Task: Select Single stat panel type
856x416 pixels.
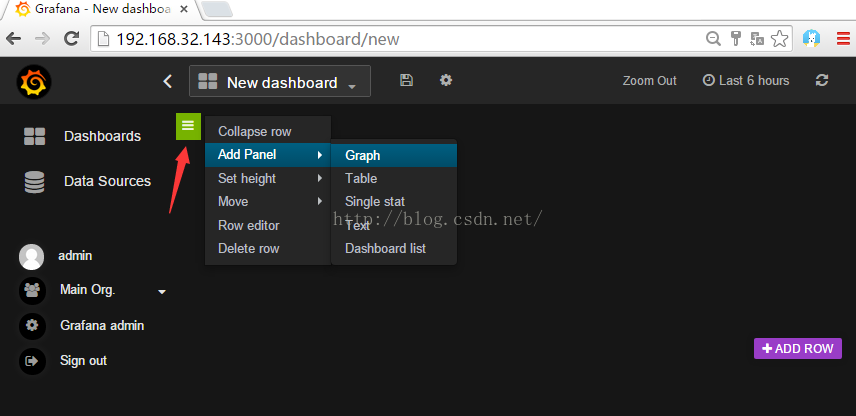Action: (x=394, y=201)
